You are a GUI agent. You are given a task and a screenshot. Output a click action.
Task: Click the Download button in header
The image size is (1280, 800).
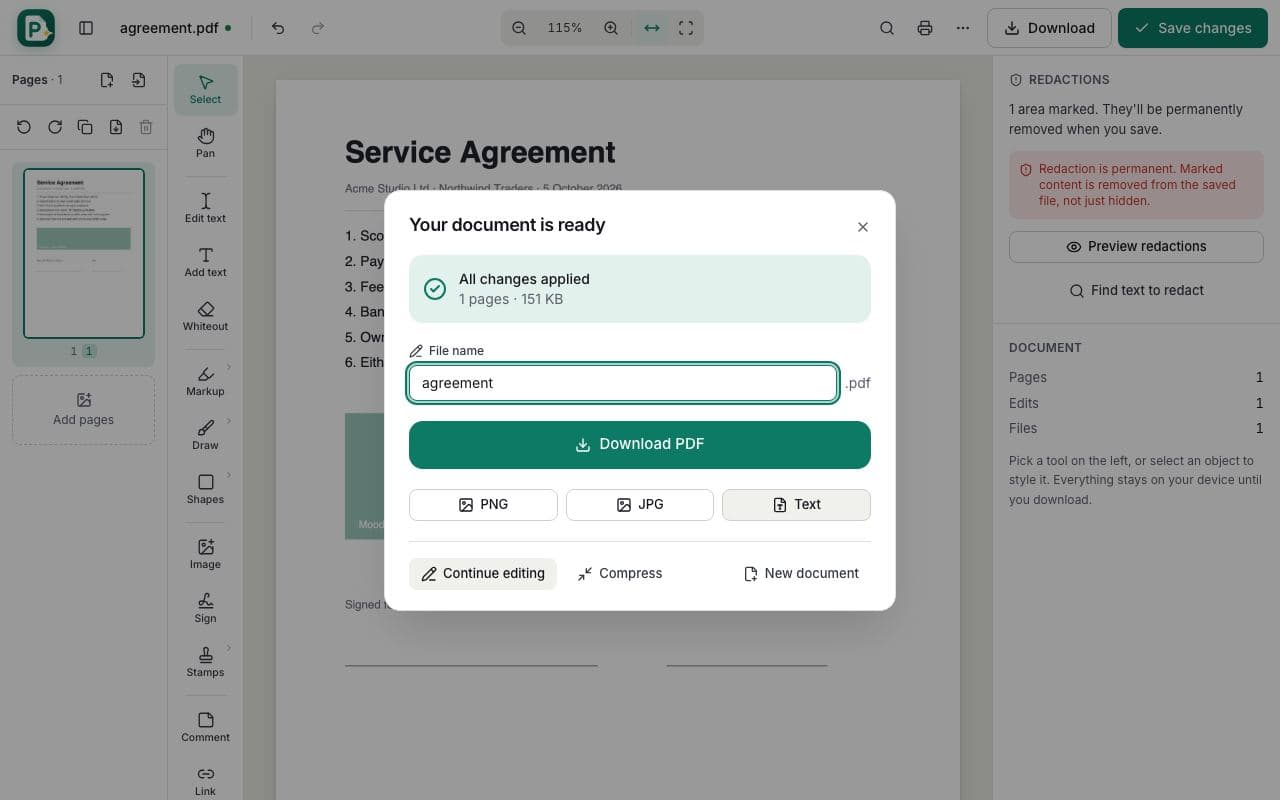coord(1049,28)
